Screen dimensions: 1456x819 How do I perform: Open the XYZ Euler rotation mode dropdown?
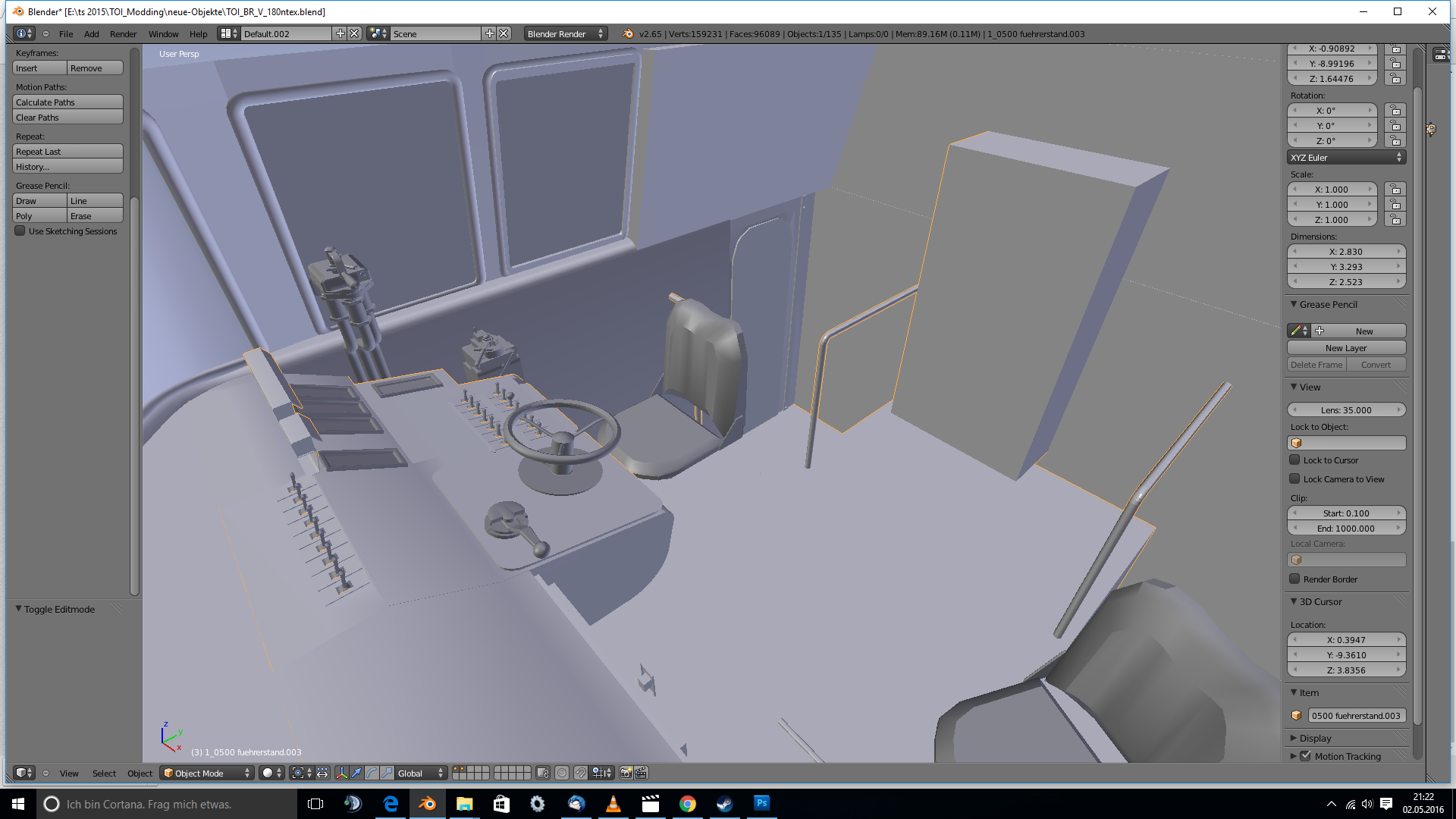[1346, 158]
